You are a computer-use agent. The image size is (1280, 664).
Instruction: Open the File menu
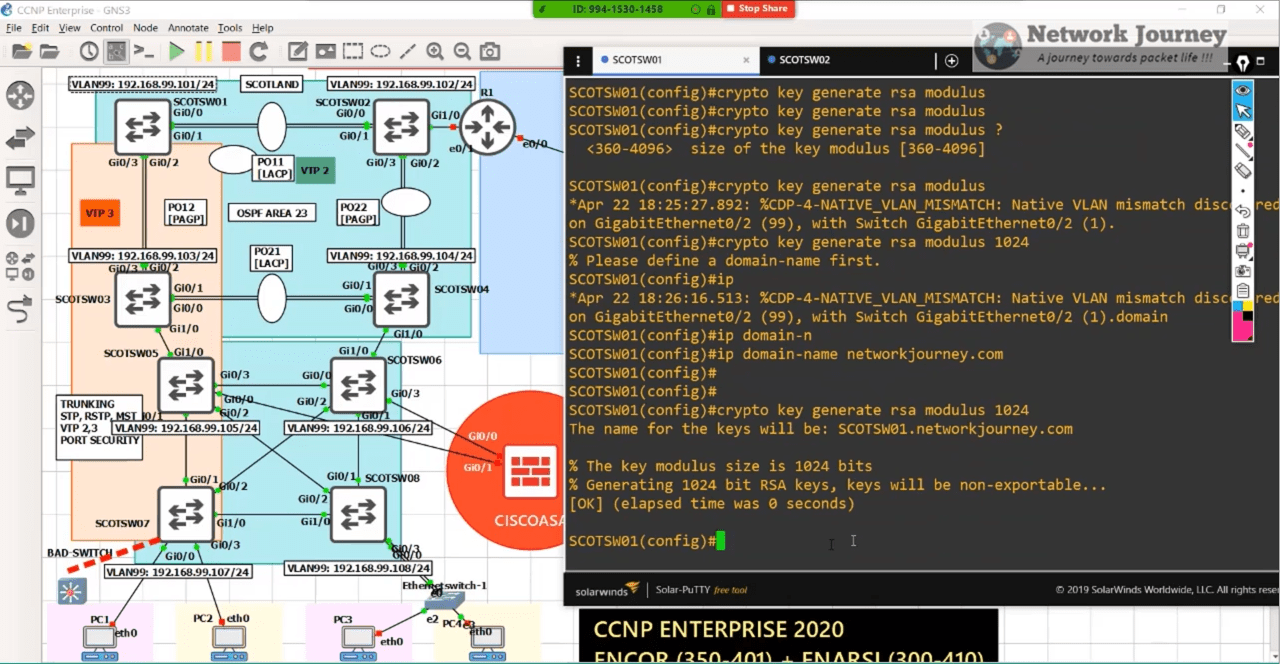coord(13,28)
